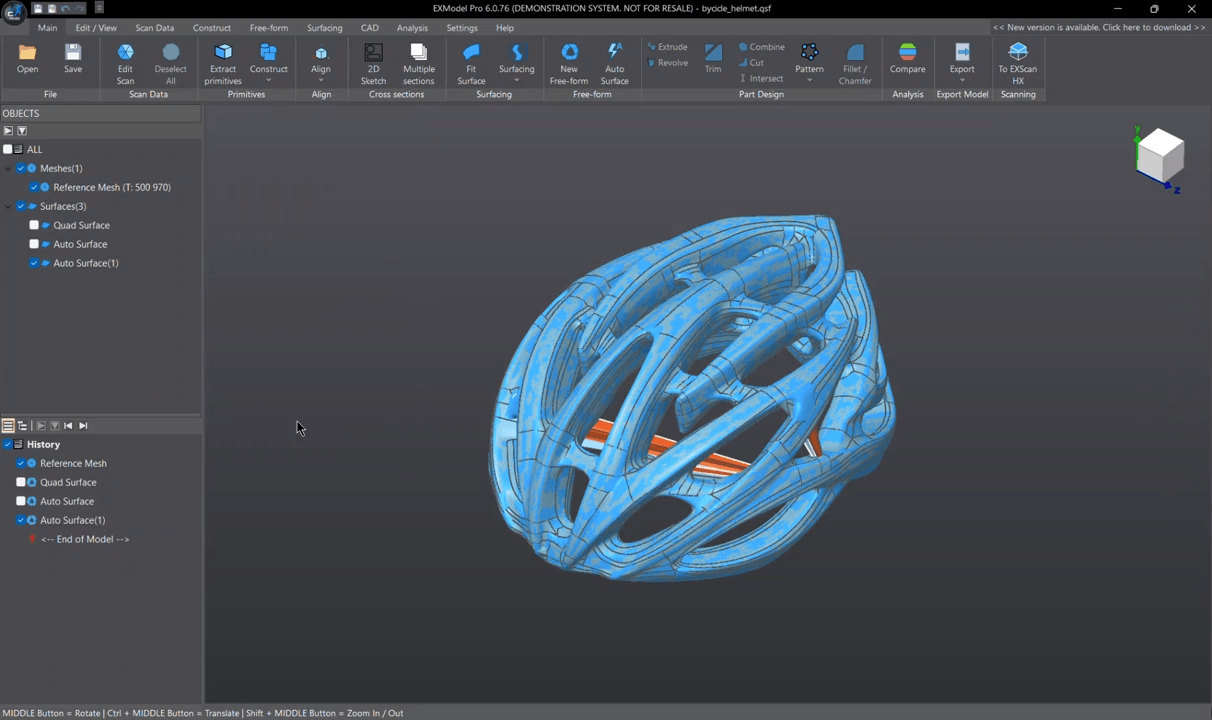The height and width of the screenshot is (720, 1212).
Task: Collapse the Surfaces(3) group
Action: point(8,206)
